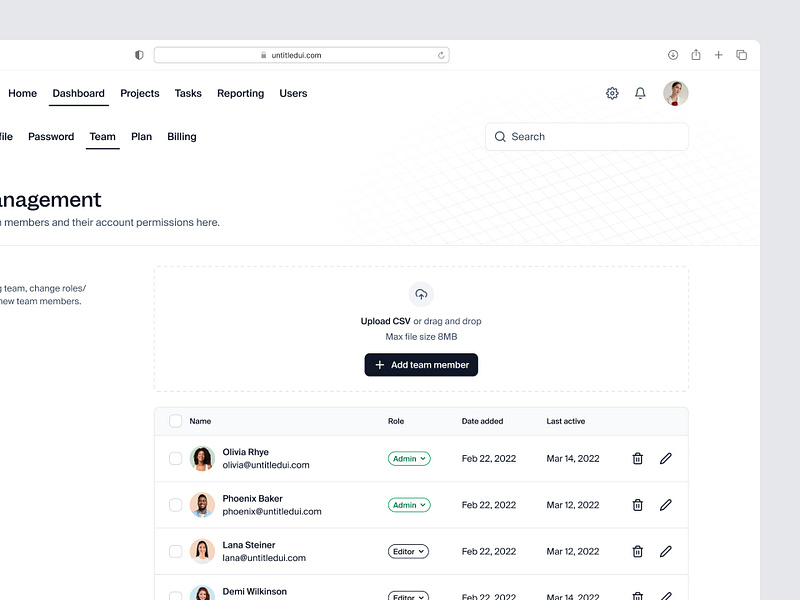Image resolution: width=800 pixels, height=600 pixels.
Task: Open the Editor role dropdown for Lana Steiner
Action: tap(406, 551)
